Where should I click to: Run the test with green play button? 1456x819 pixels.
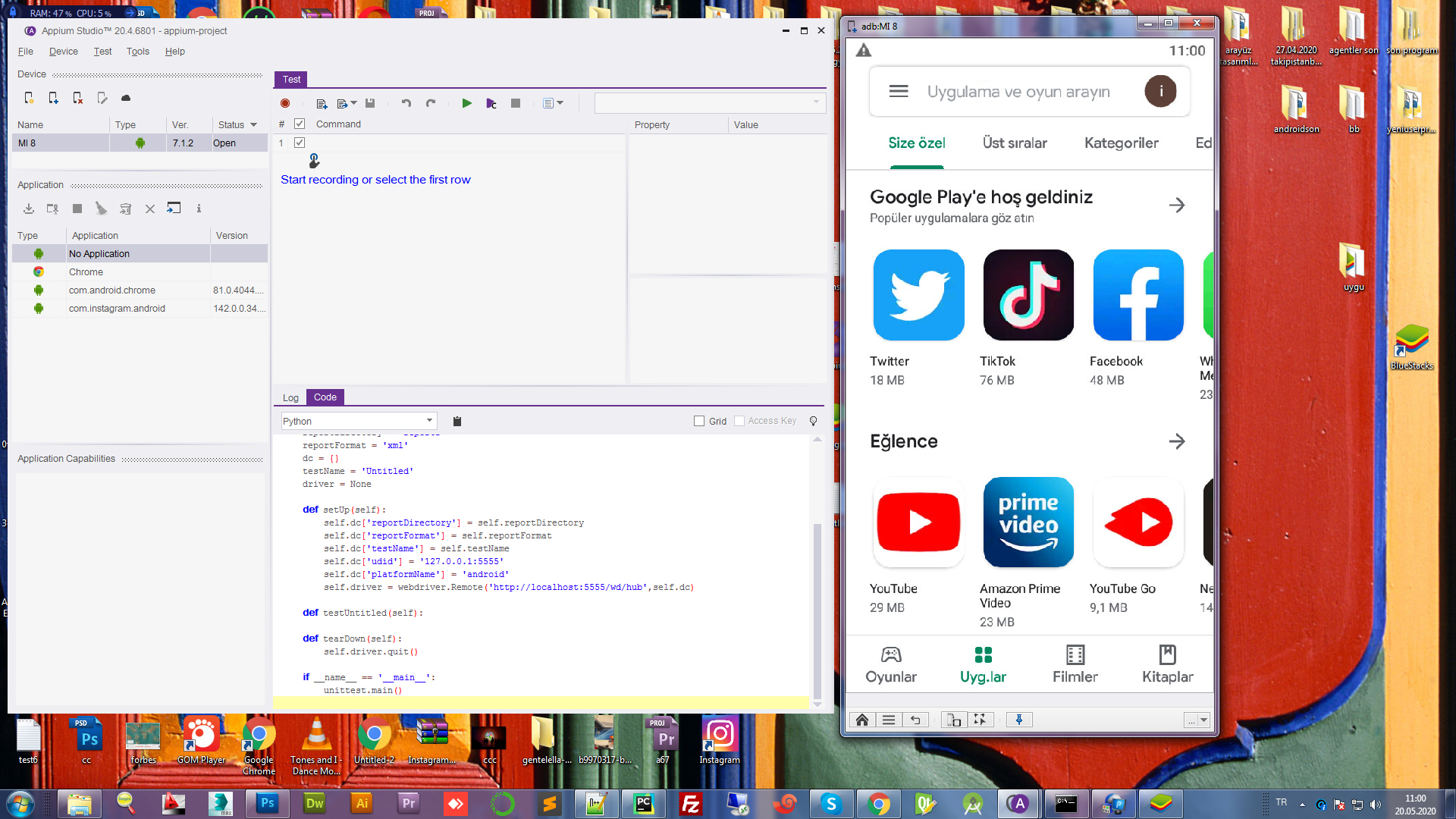pyautogui.click(x=467, y=103)
